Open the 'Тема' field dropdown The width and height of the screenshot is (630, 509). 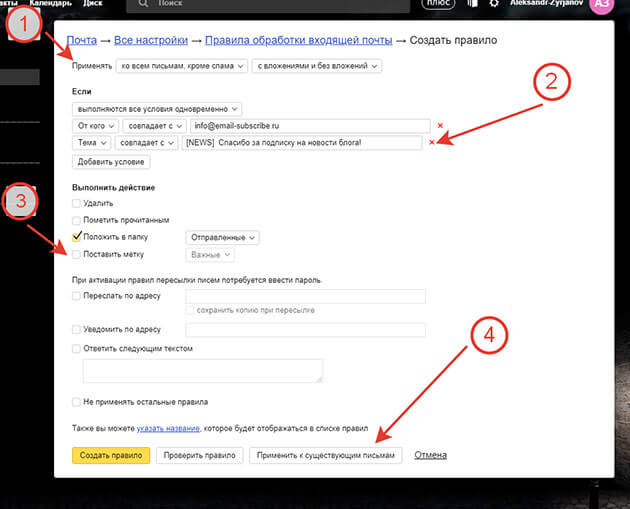[91, 143]
